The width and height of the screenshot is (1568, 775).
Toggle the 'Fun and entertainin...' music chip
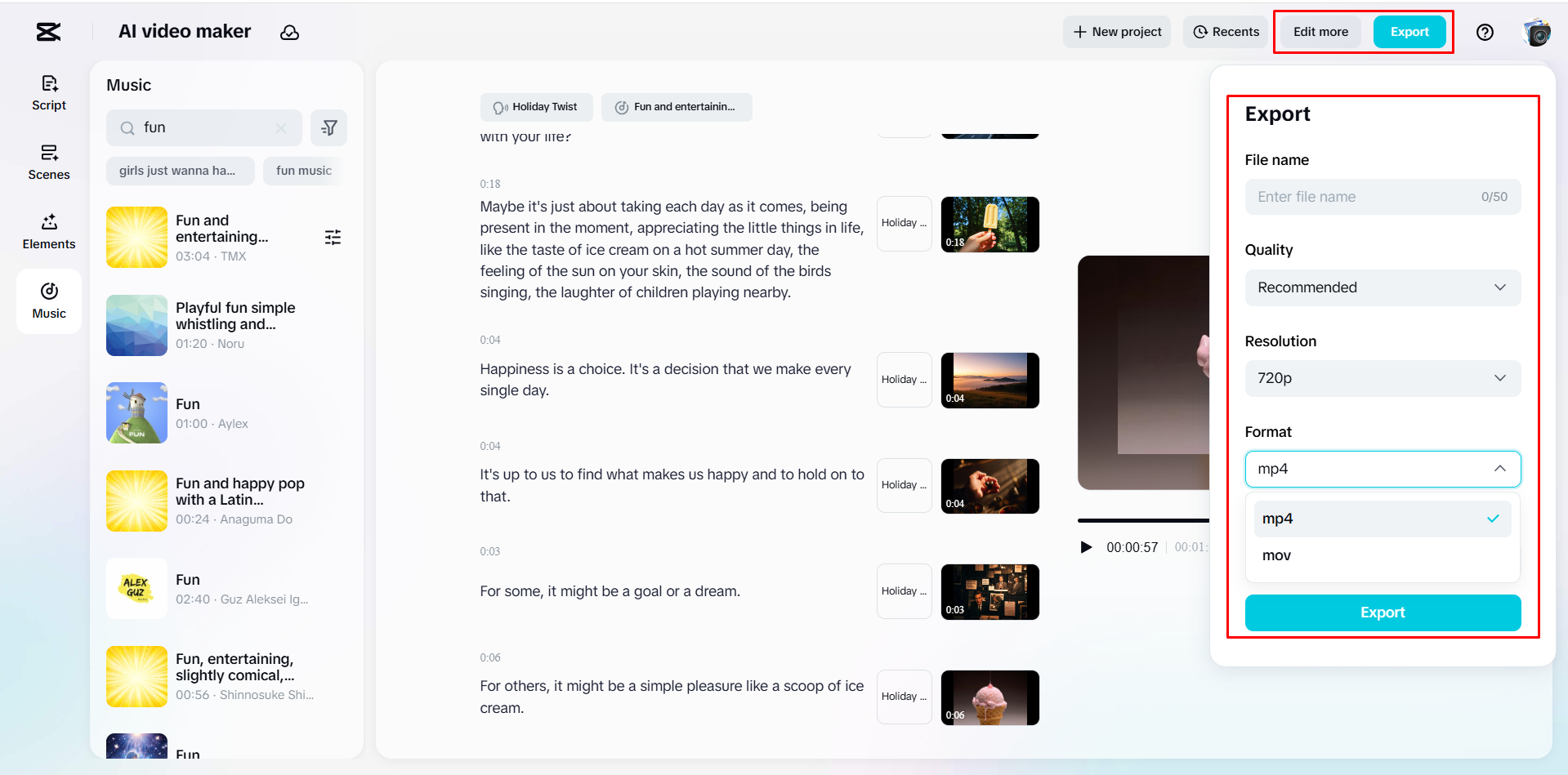click(676, 107)
